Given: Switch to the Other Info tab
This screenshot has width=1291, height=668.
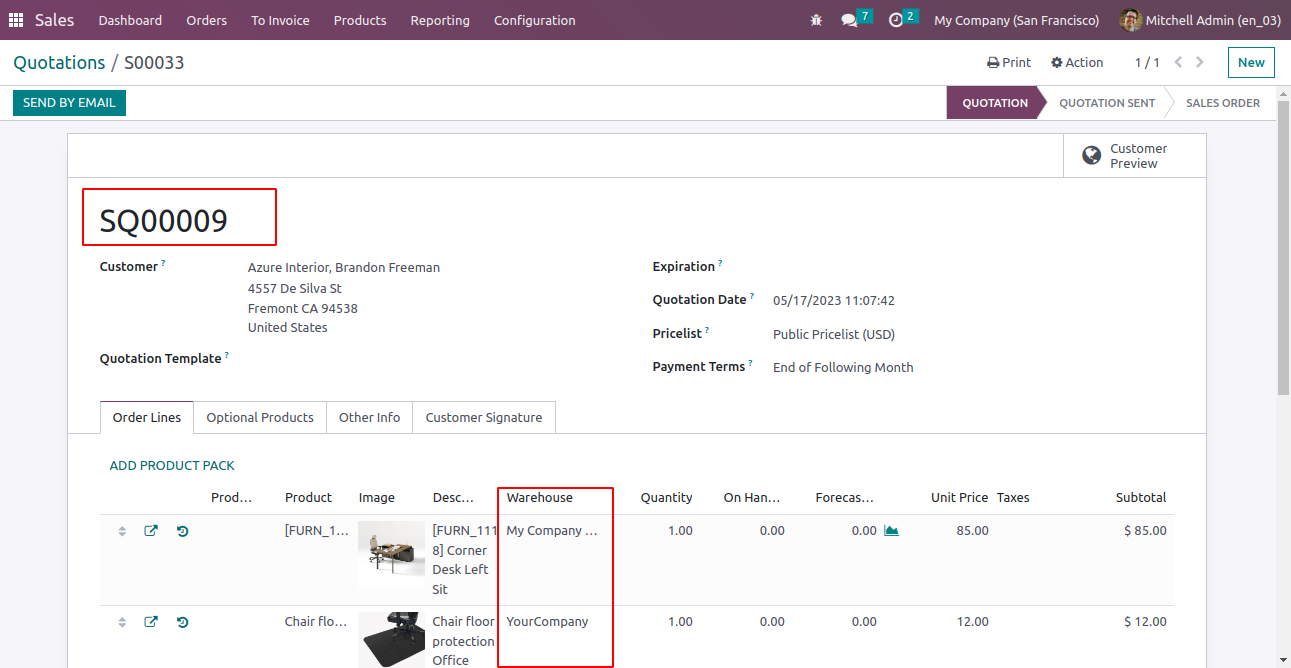Looking at the screenshot, I should (369, 418).
